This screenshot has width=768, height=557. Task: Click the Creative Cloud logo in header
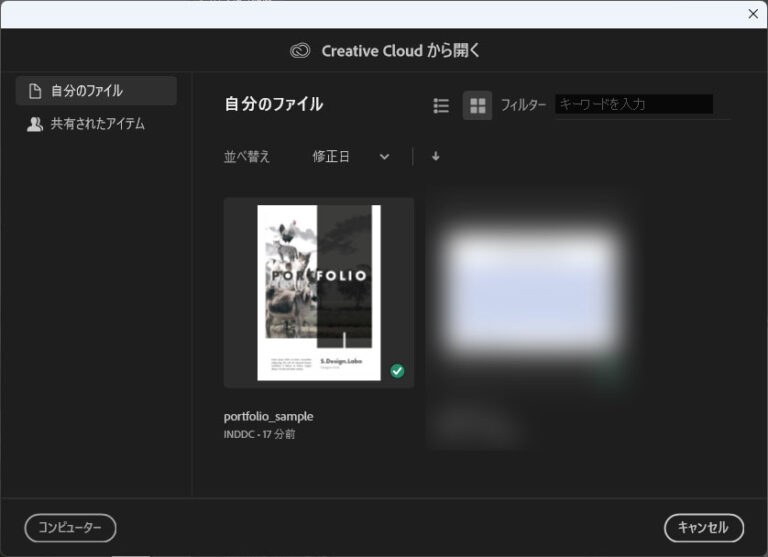(301, 51)
